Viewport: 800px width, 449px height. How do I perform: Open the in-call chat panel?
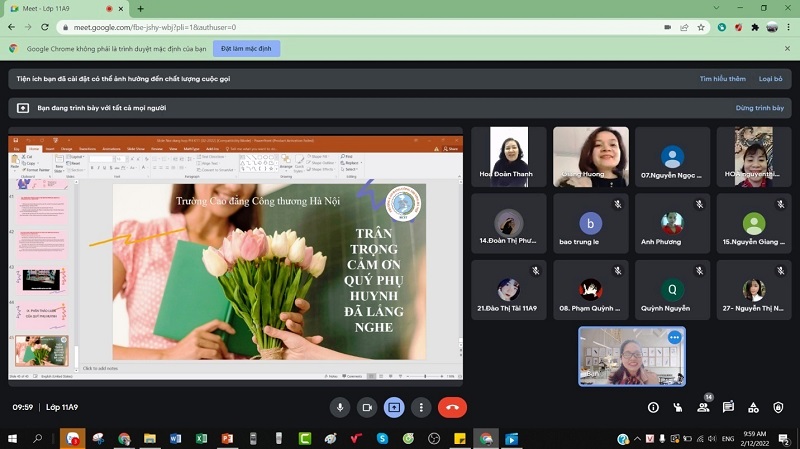[x=728, y=407]
